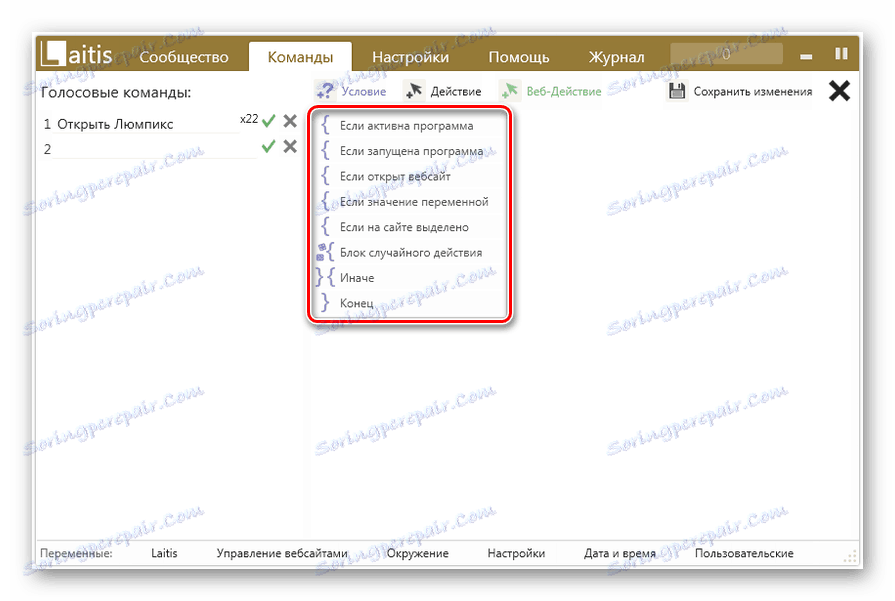Click the brace icon beside Если значение переменной
The height and width of the screenshot is (601, 895).
tap(325, 201)
